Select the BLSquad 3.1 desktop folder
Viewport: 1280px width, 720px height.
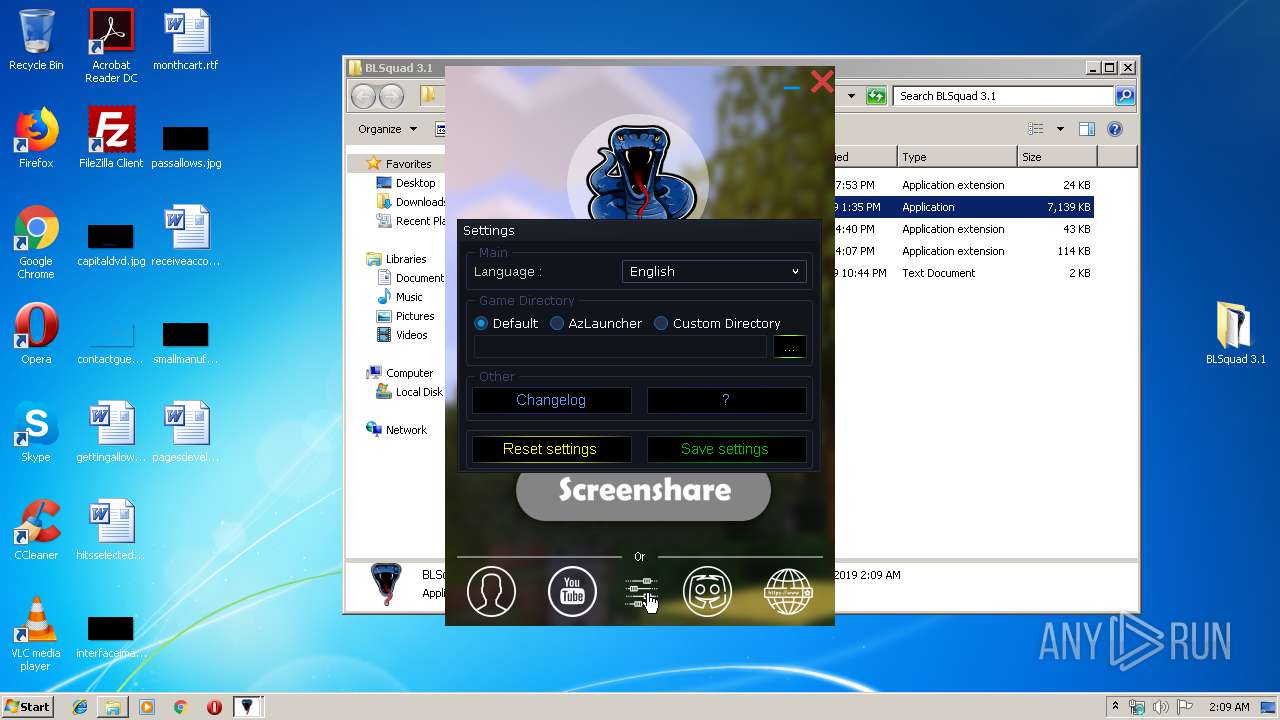pyautogui.click(x=1235, y=334)
